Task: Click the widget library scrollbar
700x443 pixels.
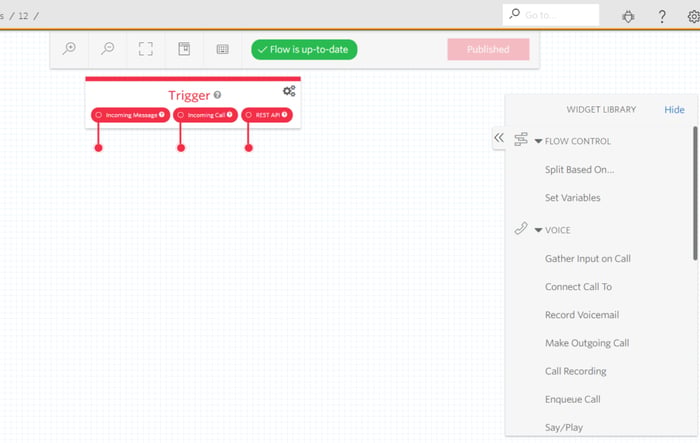Action: (695, 193)
